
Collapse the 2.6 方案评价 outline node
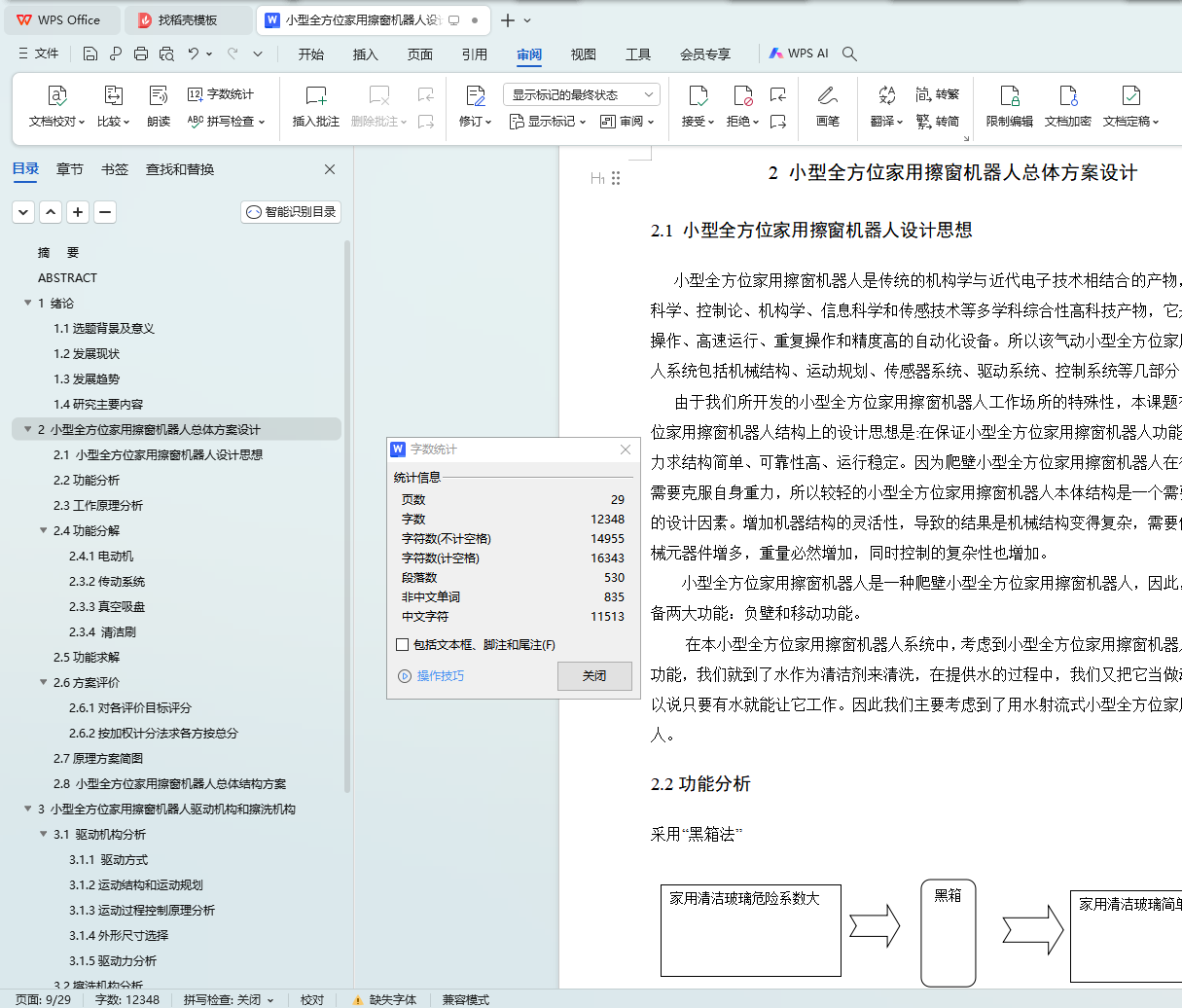(43, 682)
